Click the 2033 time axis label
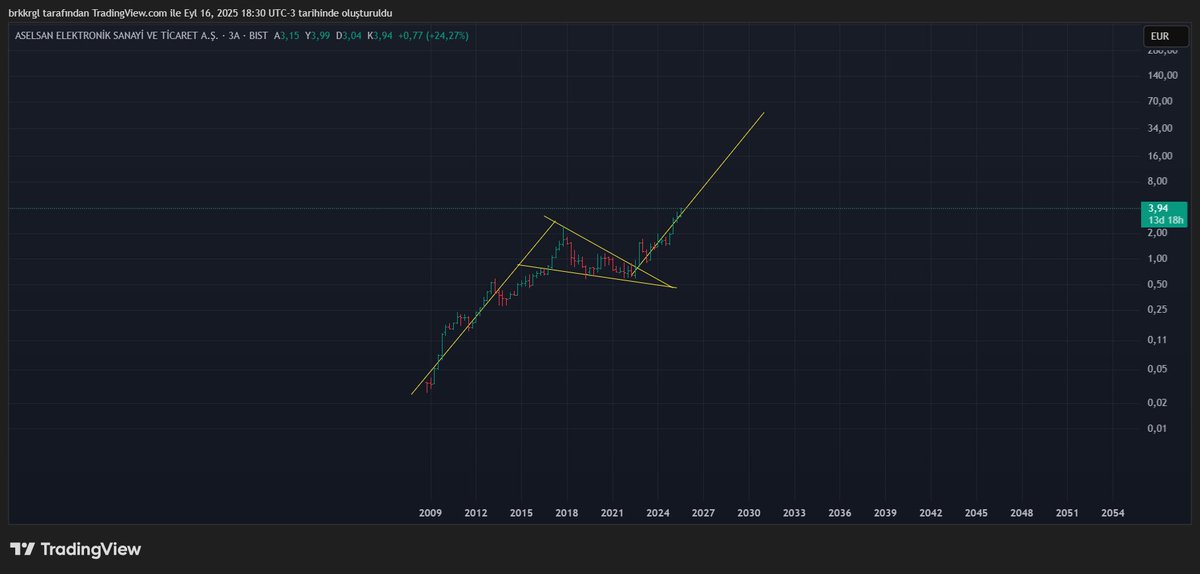The image size is (1200, 574). tap(794, 513)
